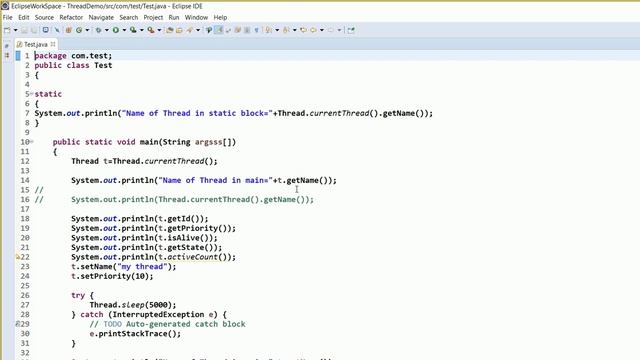The height and width of the screenshot is (360, 640).
Task: Click the New Java Package icon
Action: pos(68,30)
